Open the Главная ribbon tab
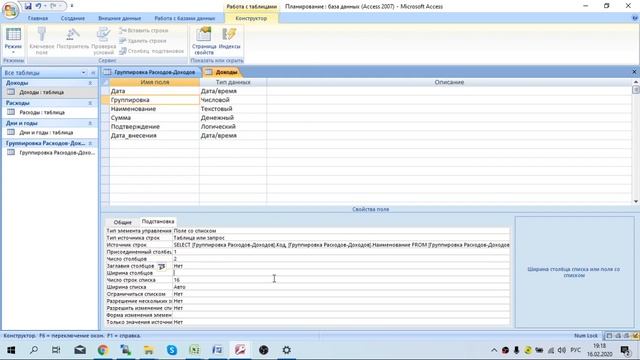The image size is (640, 360). (38, 18)
